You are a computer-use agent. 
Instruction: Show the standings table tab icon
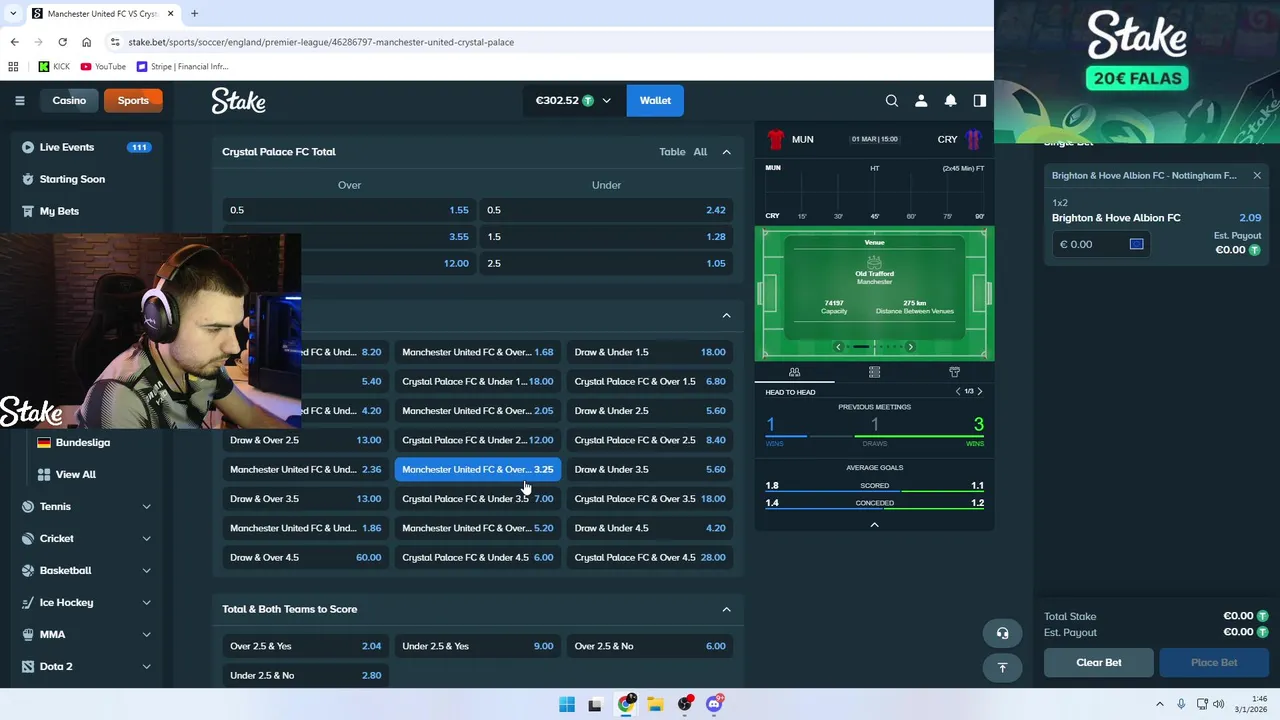pos(874,372)
